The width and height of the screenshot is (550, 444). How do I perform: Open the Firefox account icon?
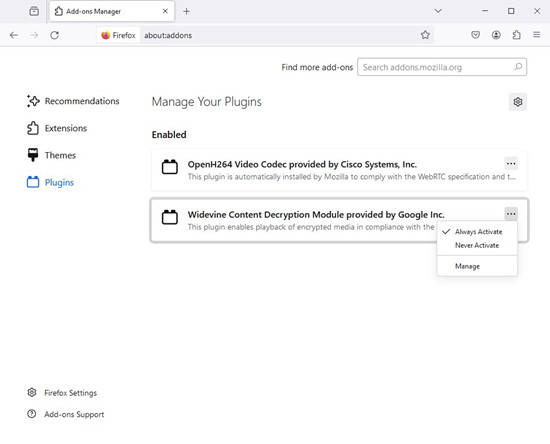pyautogui.click(x=496, y=35)
